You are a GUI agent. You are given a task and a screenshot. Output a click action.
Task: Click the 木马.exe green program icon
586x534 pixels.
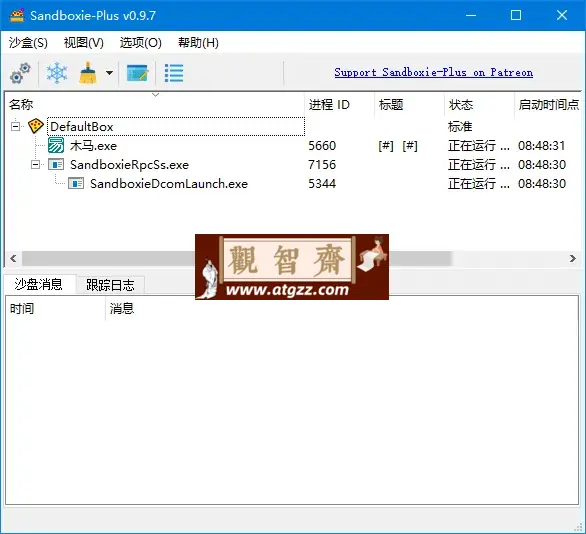56,145
